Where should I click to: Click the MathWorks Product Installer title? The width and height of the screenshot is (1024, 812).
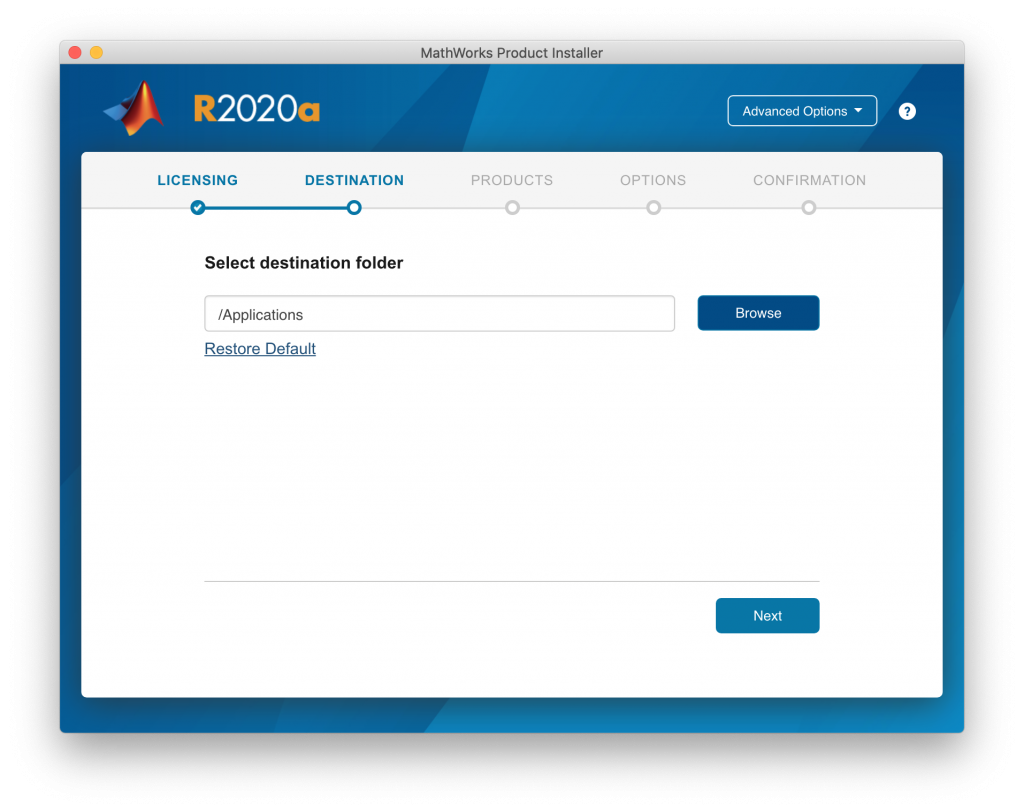coord(511,53)
